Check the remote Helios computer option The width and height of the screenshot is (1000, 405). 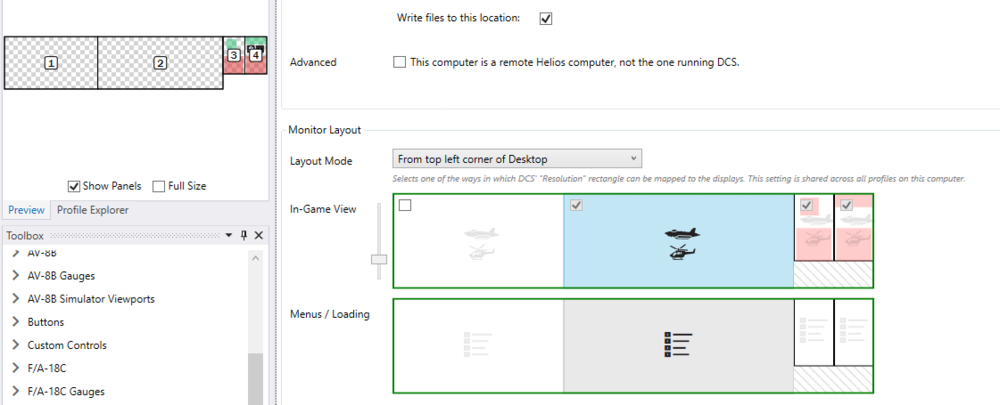[x=400, y=62]
